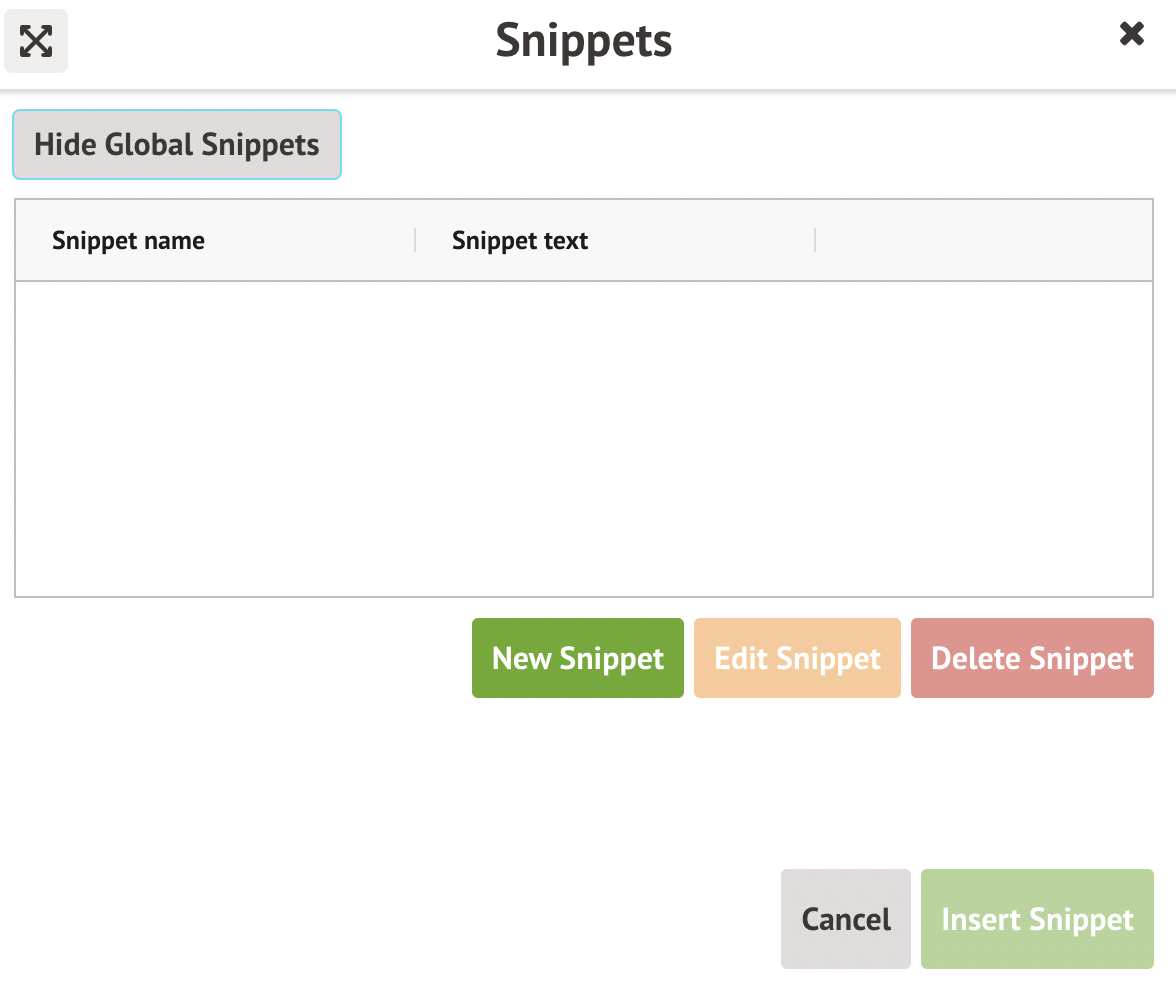Click the green Insert Snippet button
The image size is (1176, 982).
click(x=1037, y=919)
